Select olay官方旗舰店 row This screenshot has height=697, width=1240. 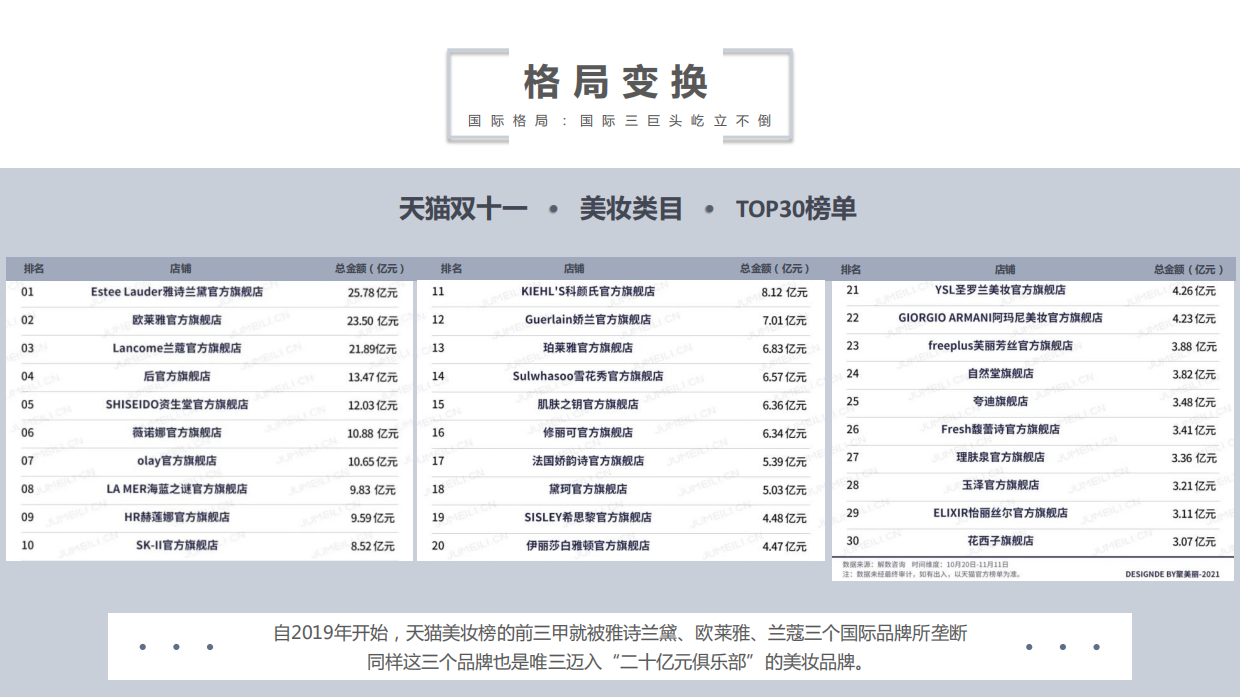pos(210,461)
